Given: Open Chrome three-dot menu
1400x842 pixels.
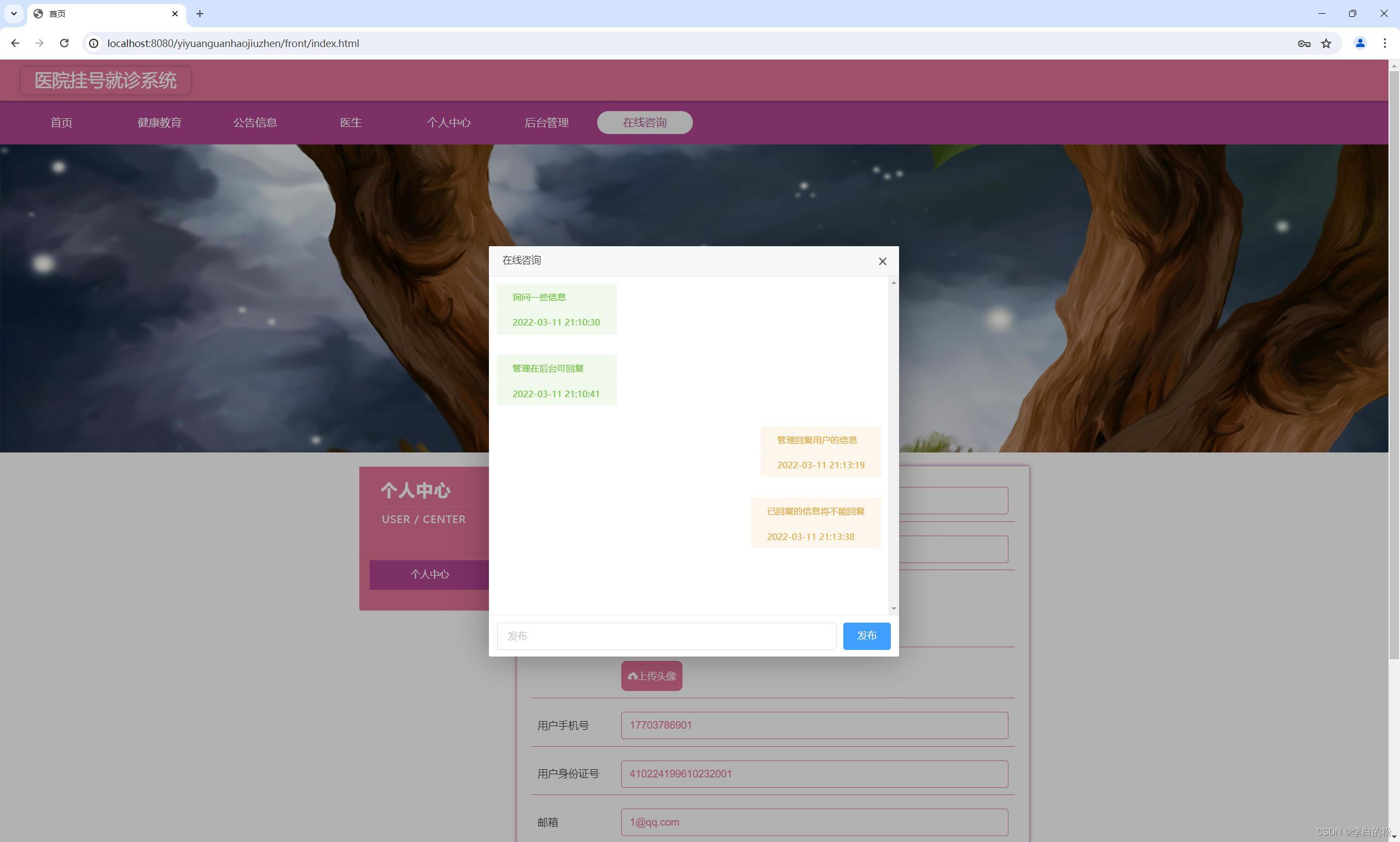Looking at the screenshot, I should pyautogui.click(x=1385, y=43).
